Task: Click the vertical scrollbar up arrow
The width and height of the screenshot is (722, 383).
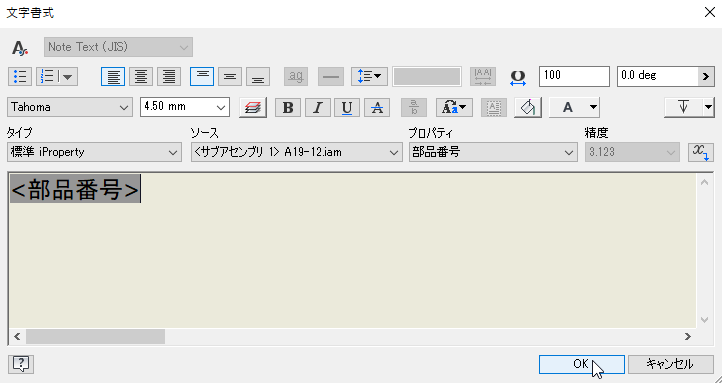Action: [705, 182]
